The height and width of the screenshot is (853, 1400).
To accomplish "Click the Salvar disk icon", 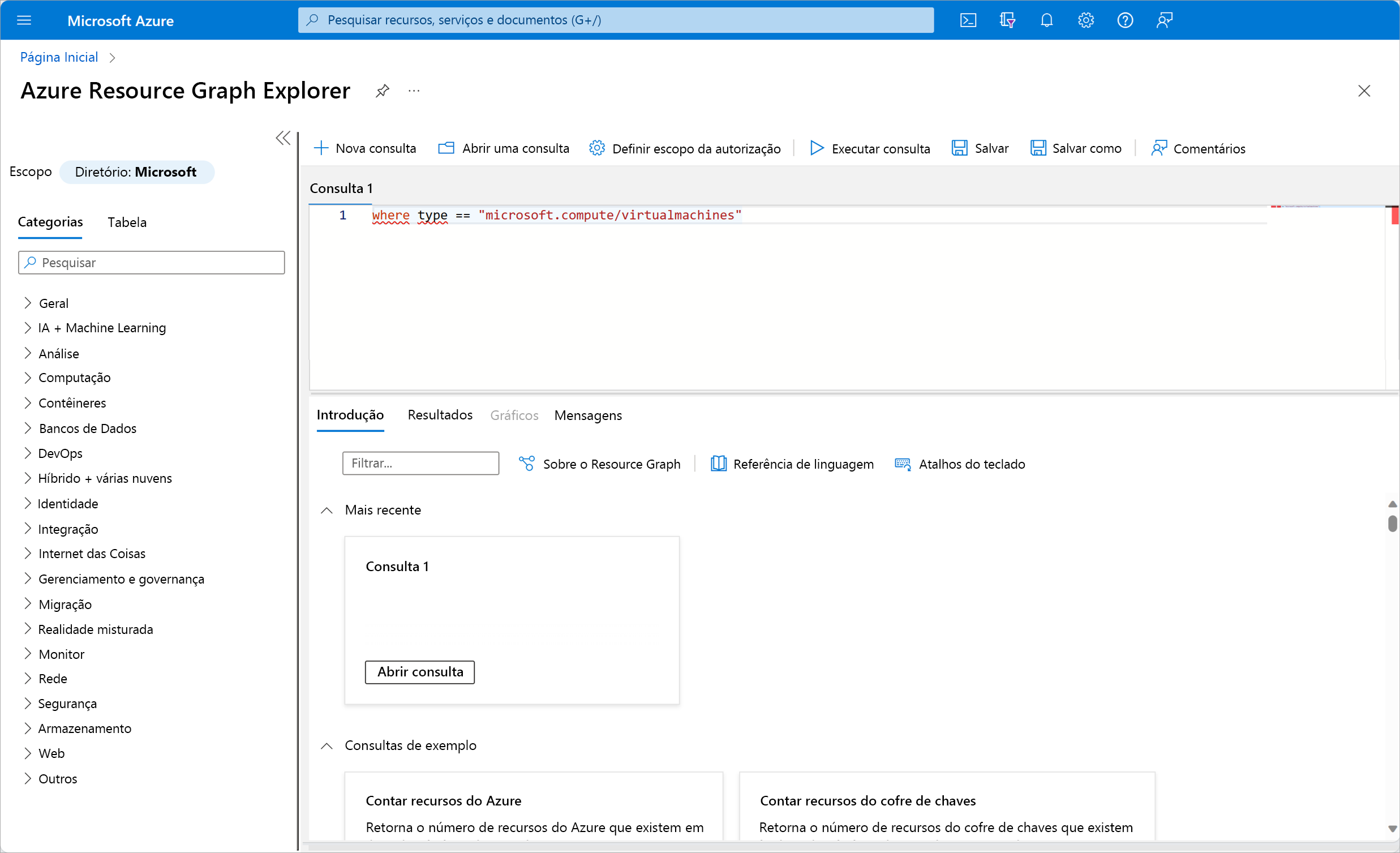I will 959,148.
